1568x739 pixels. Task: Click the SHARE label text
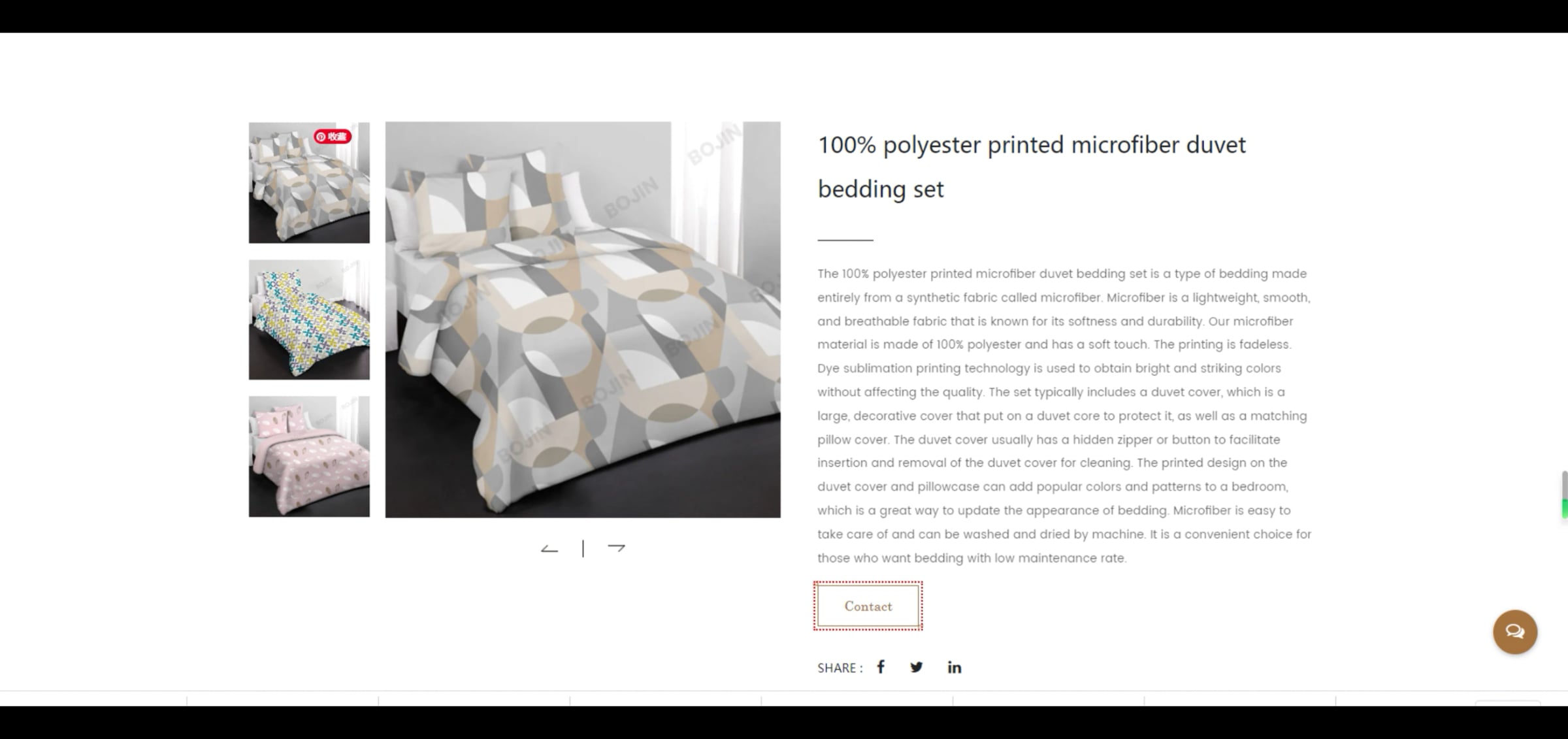pos(840,668)
